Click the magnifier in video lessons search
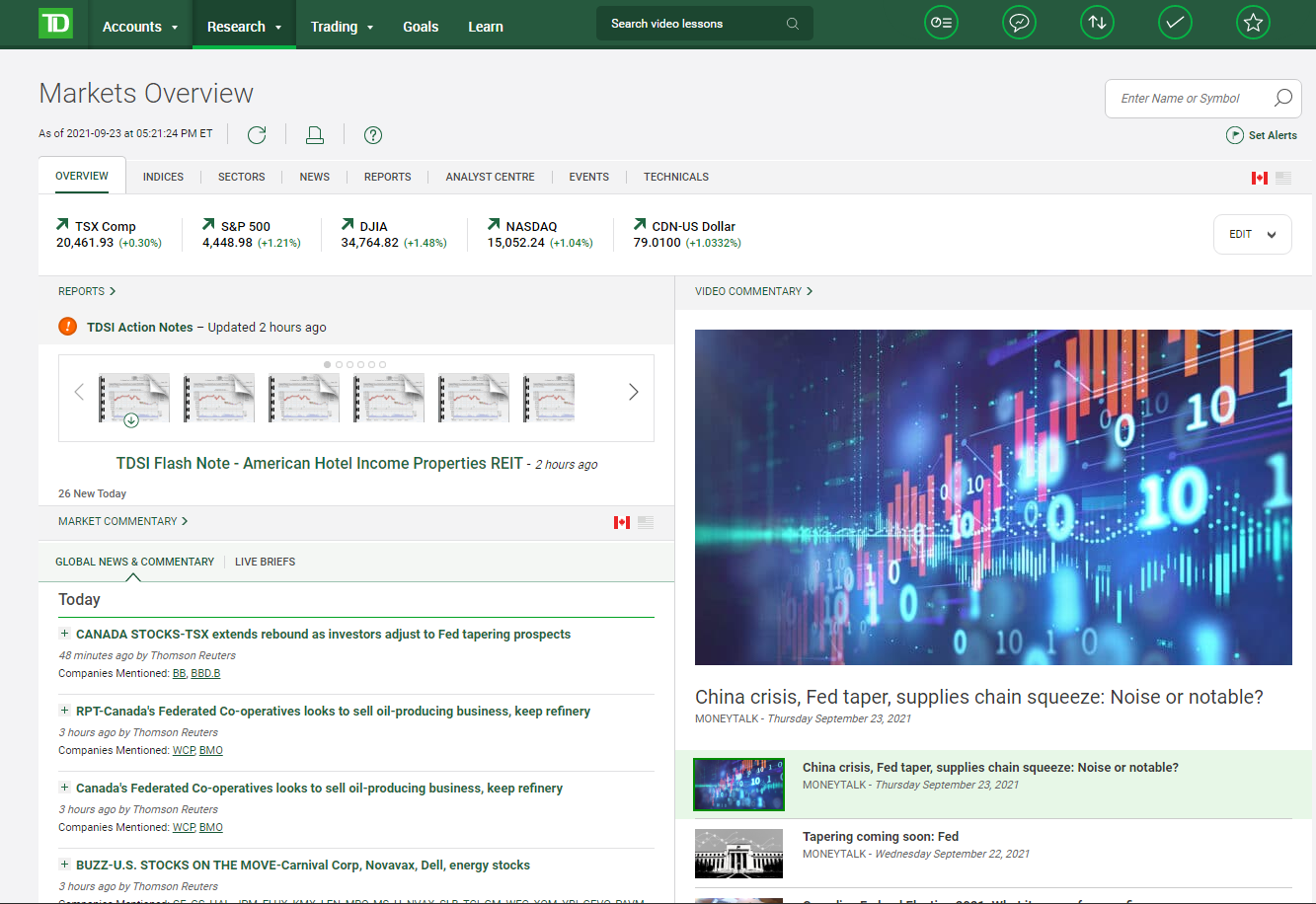1316x904 pixels. (793, 24)
